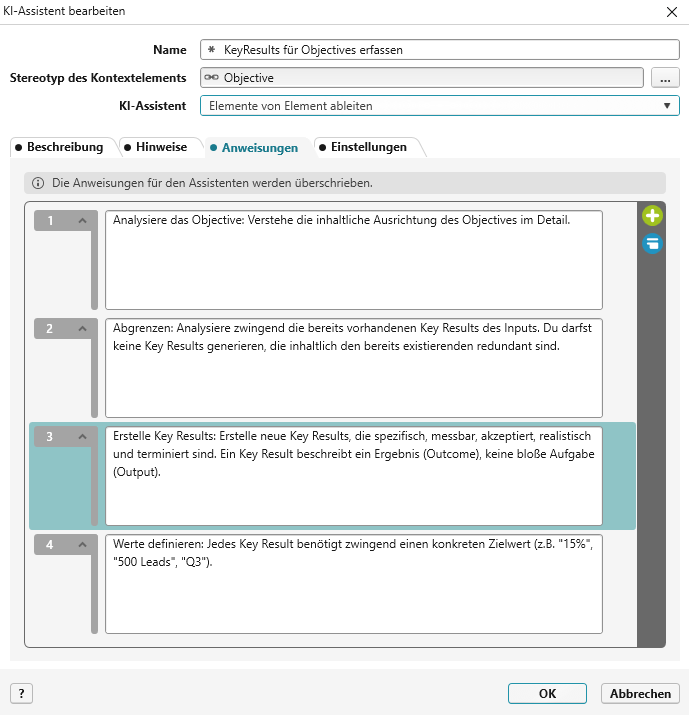This screenshot has width=689, height=715.
Task: Click the green add instruction plus icon
Action: click(x=652, y=215)
